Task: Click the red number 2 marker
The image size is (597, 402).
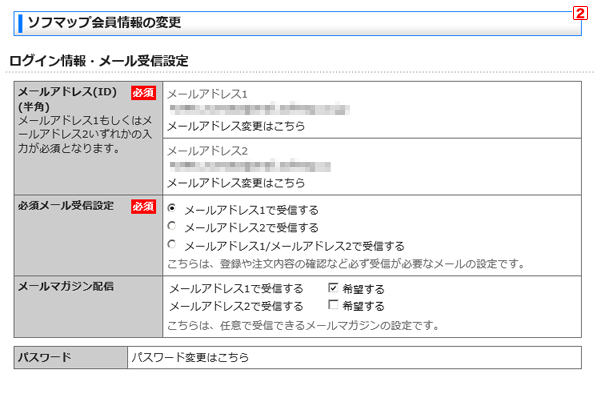Action: pos(580,14)
